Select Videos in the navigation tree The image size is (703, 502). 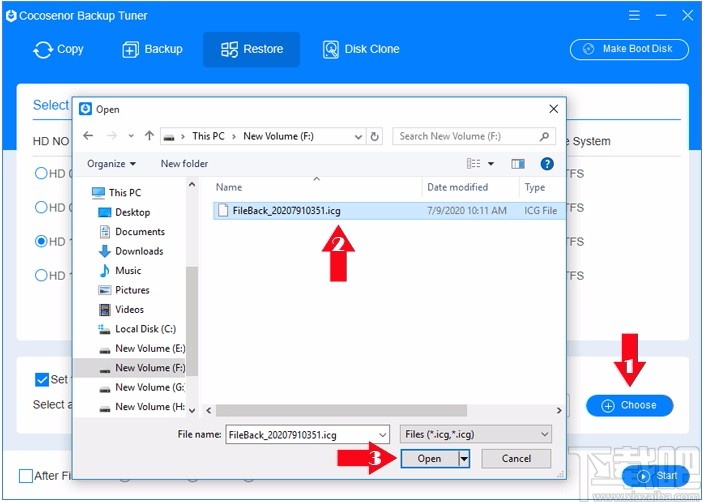coord(121,310)
